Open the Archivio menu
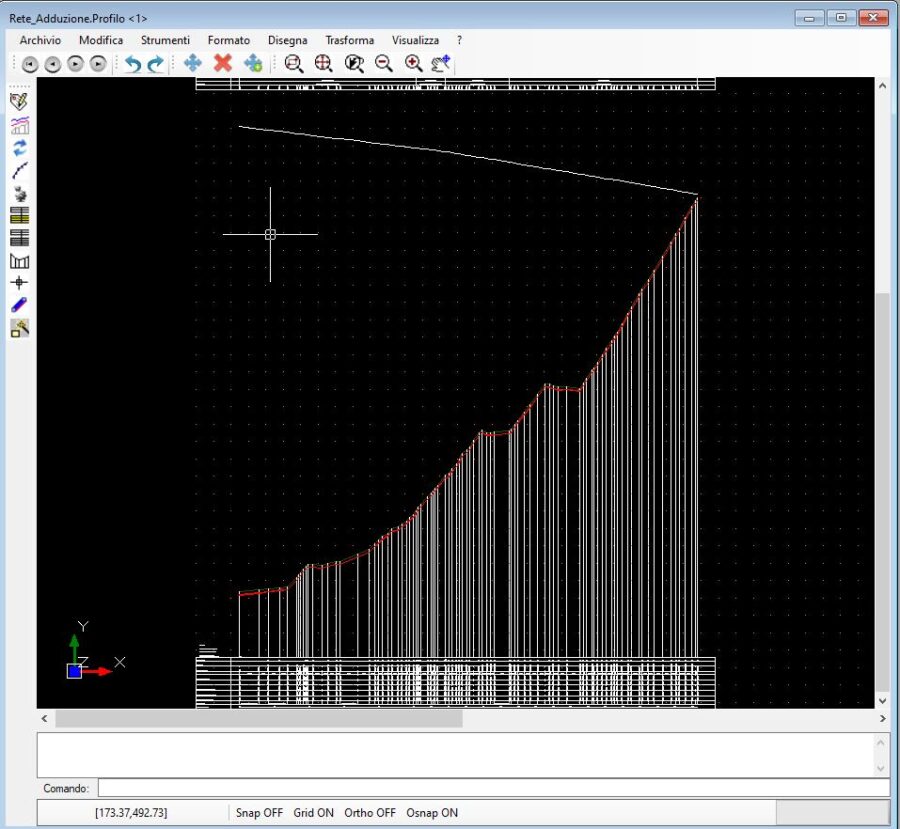Image resolution: width=900 pixels, height=829 pixels. [40, 40]
